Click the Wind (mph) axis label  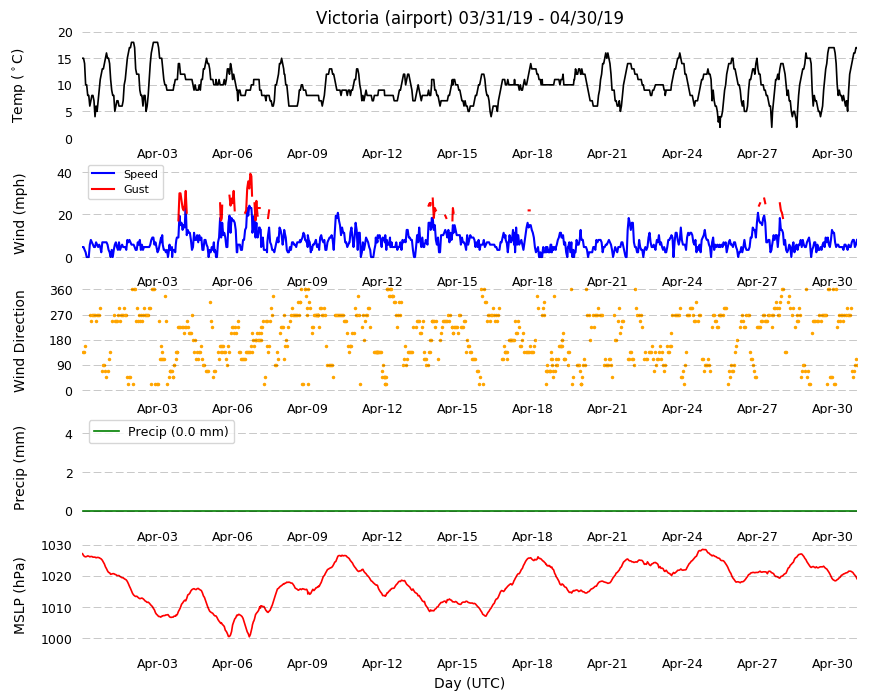tap(19, 214)
